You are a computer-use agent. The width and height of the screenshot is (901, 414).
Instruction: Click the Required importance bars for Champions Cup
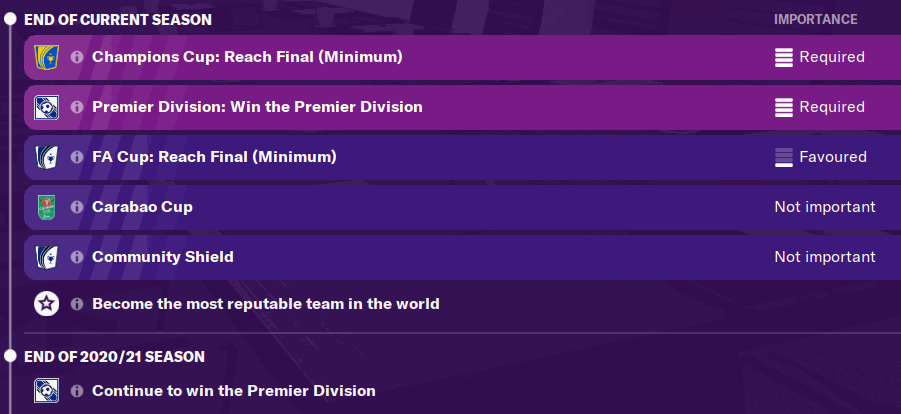click(x=784, y=58)
